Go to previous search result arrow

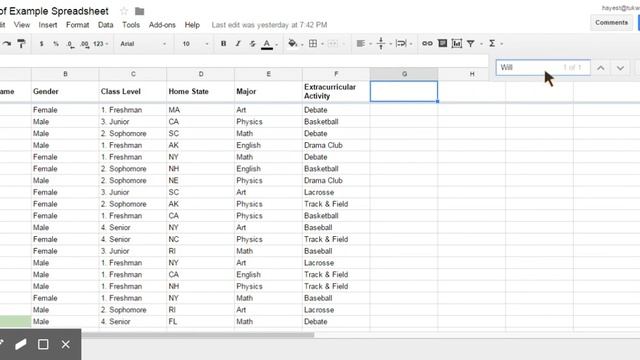click(x=600, y=68)
